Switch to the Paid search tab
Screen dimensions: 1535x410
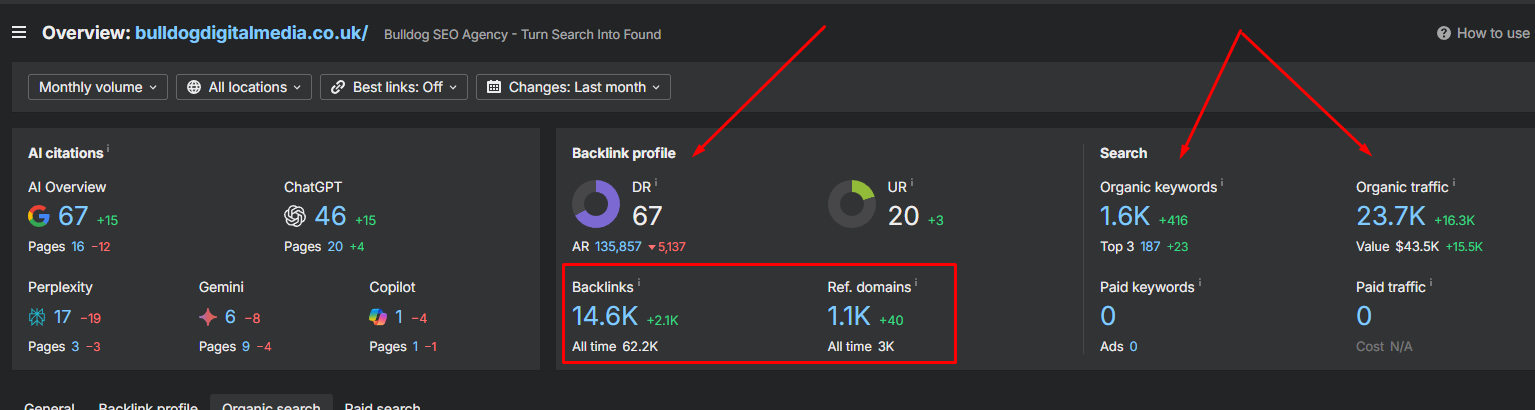(x=382, y=405)
